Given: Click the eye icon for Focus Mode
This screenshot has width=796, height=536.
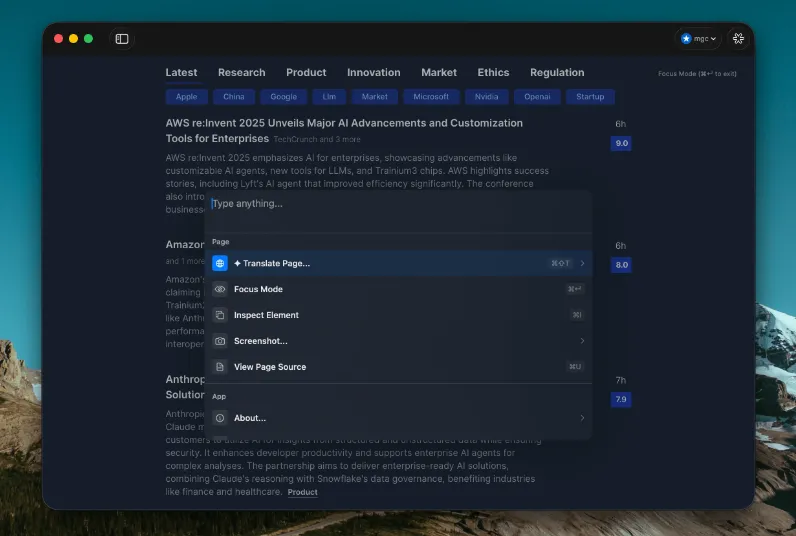Looking at the screenshot, I should point(220,289).
